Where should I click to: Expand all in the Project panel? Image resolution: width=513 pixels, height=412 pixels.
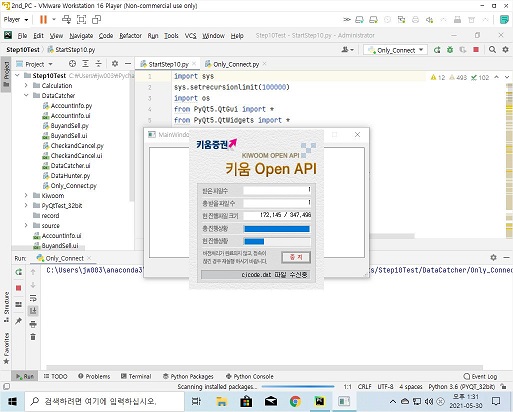(x=85, y=64)
